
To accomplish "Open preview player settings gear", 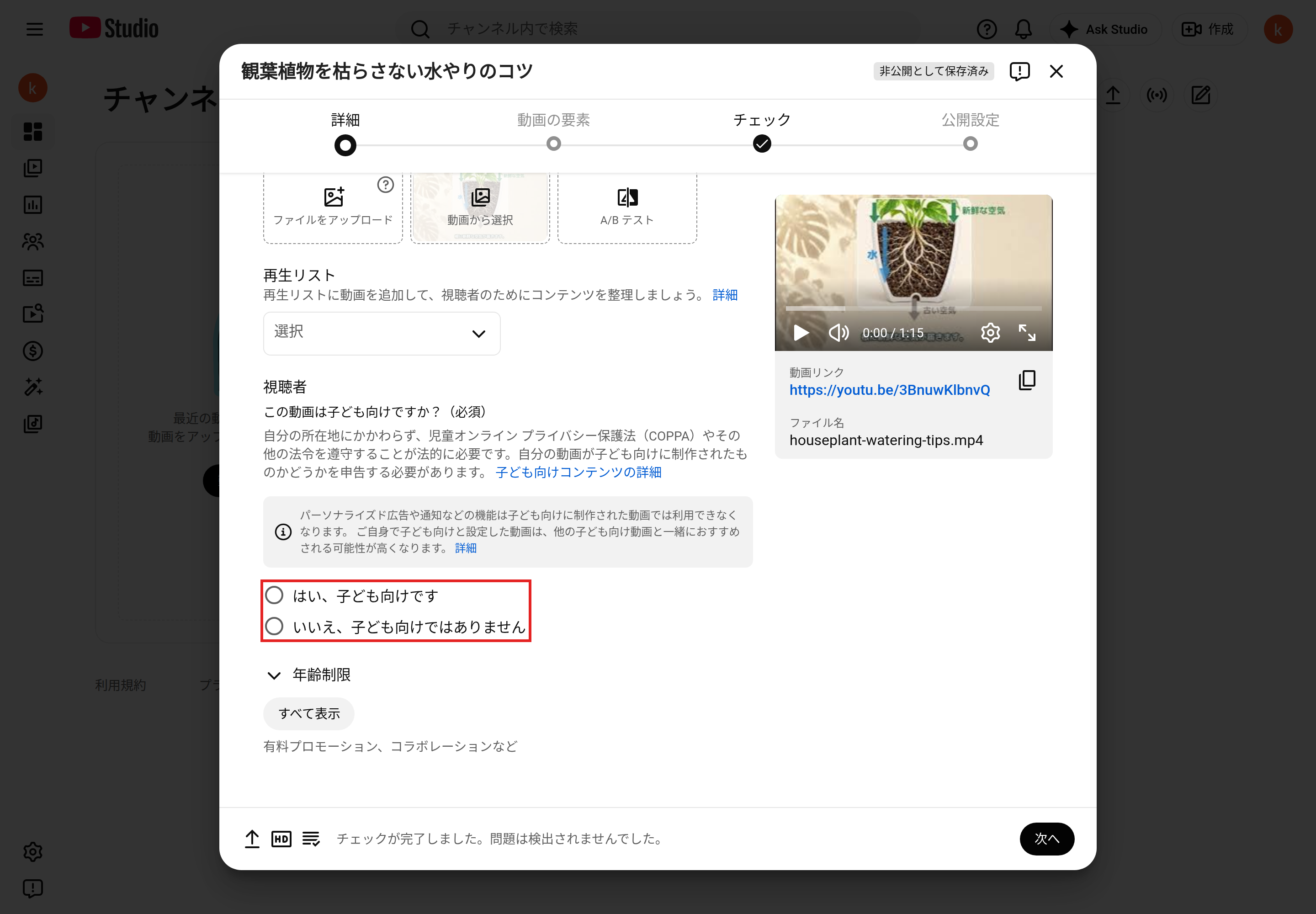I will [990, 333].
